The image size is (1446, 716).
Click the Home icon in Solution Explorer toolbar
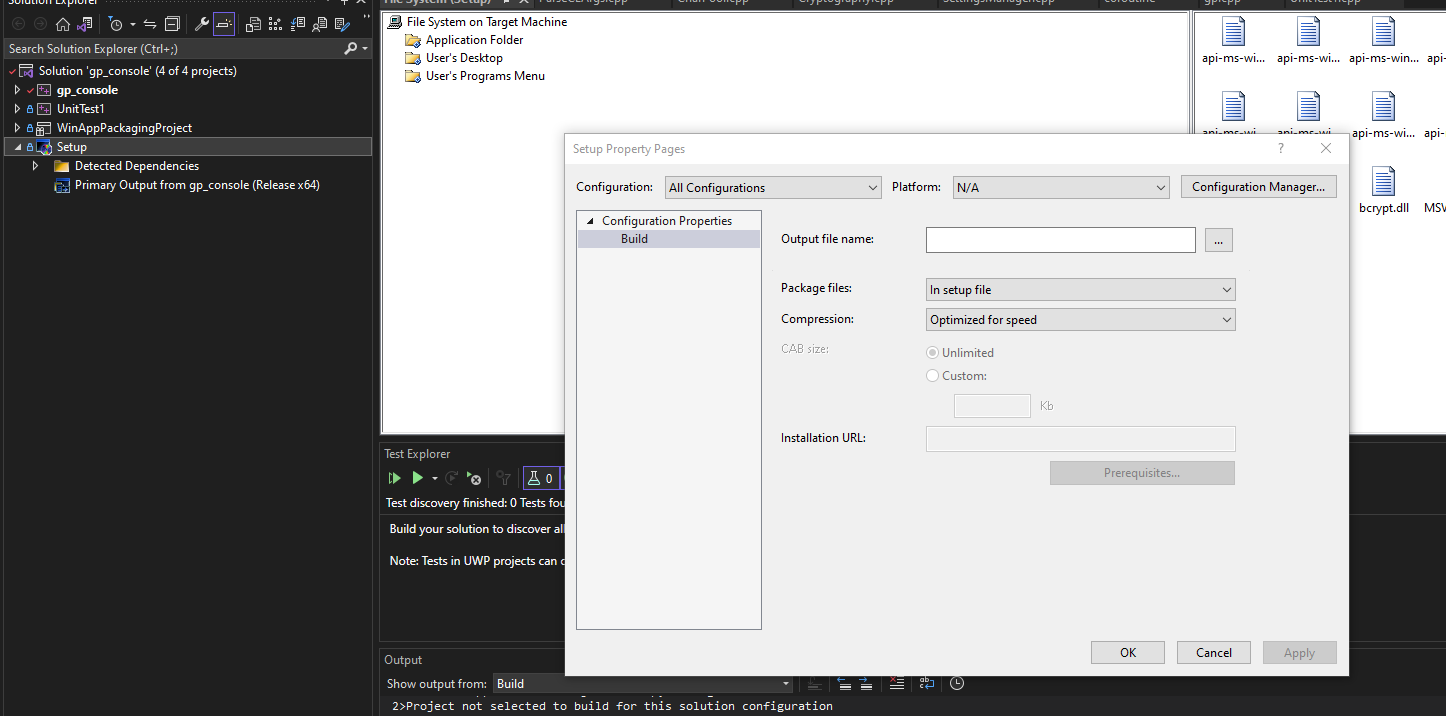click(63, 24)
